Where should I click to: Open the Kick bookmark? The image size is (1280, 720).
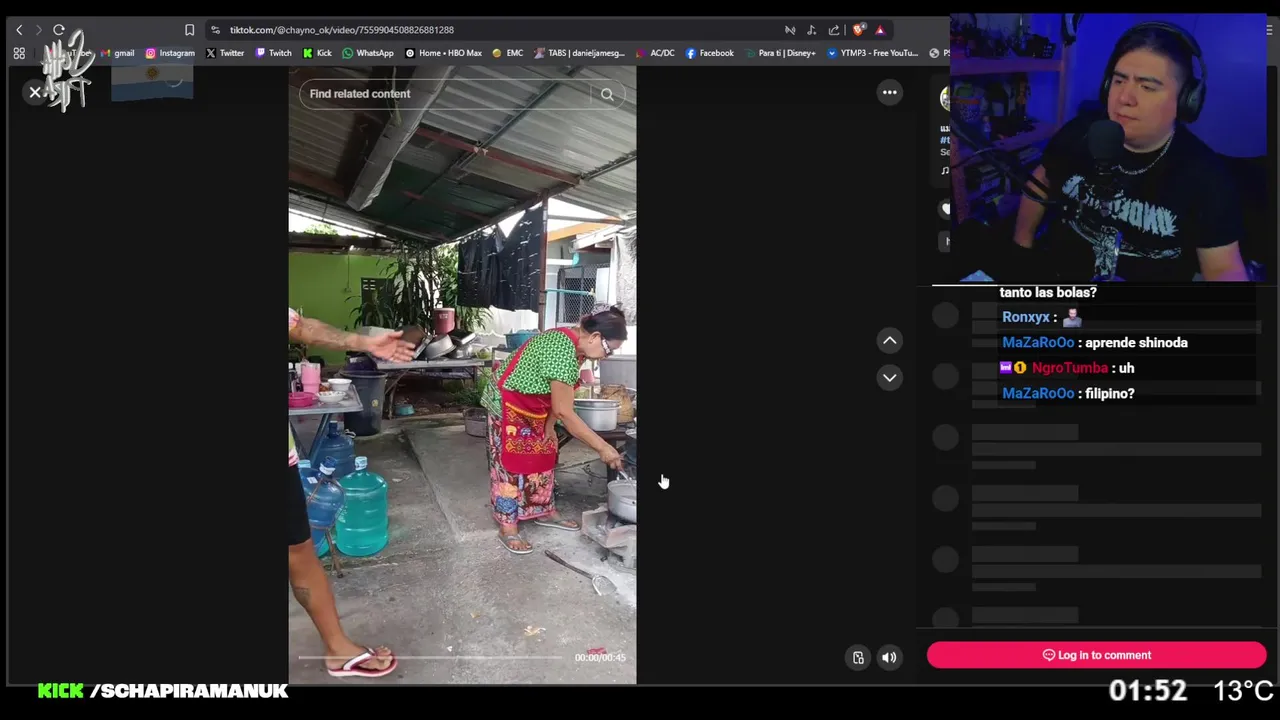coord(317,53)
